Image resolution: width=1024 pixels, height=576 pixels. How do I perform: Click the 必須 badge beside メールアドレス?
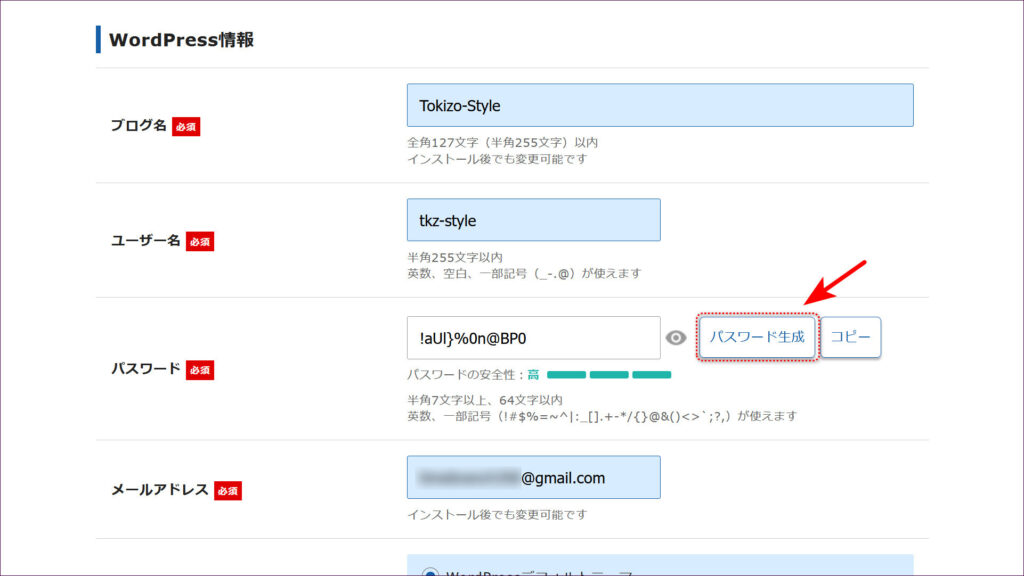click(x=228, y=491)
